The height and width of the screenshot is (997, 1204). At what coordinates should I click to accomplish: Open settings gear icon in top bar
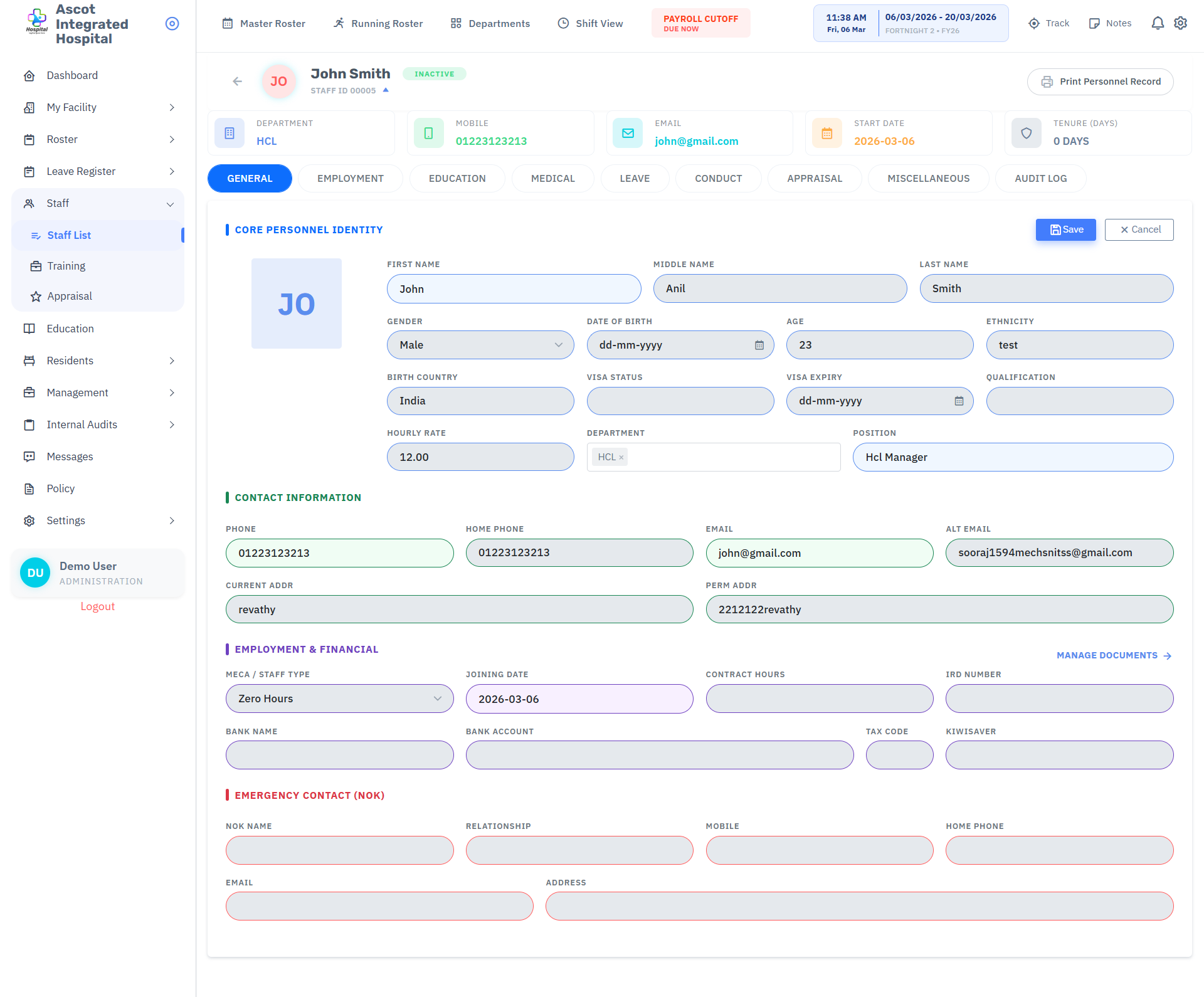(1181, 23)
